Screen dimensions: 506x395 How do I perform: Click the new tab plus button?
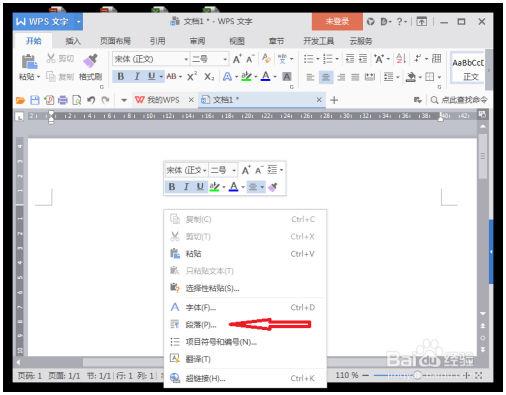click(x=334, y=100)
